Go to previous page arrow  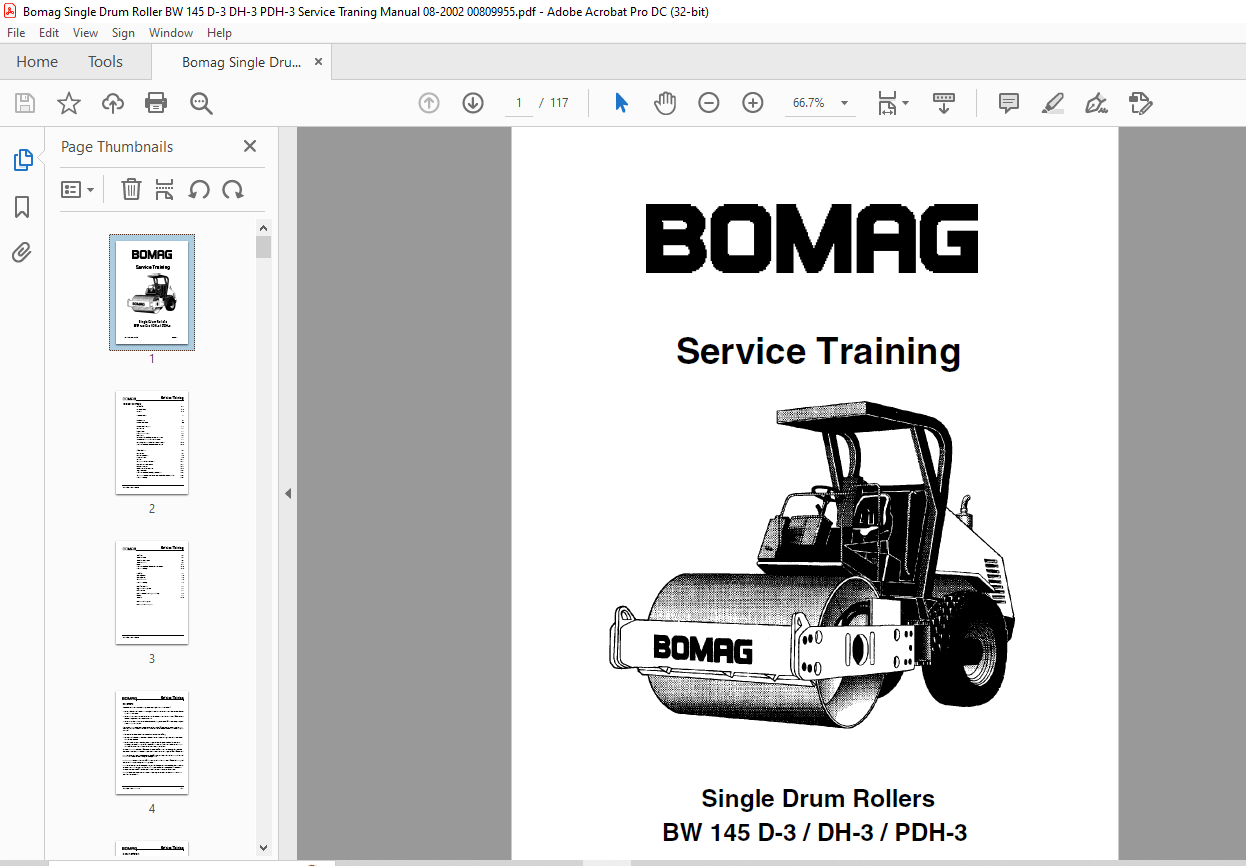point(429,103)
